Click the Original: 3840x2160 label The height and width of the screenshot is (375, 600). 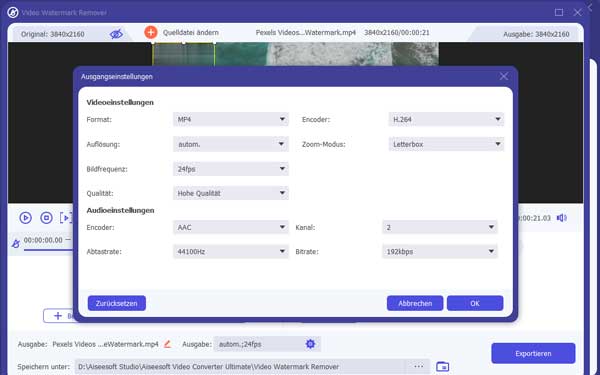pyautogui.click(x=52, y=34)
